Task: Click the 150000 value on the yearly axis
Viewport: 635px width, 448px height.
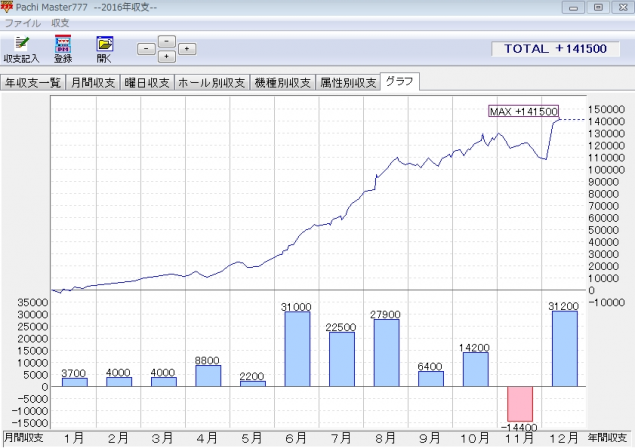Action: 606,109
